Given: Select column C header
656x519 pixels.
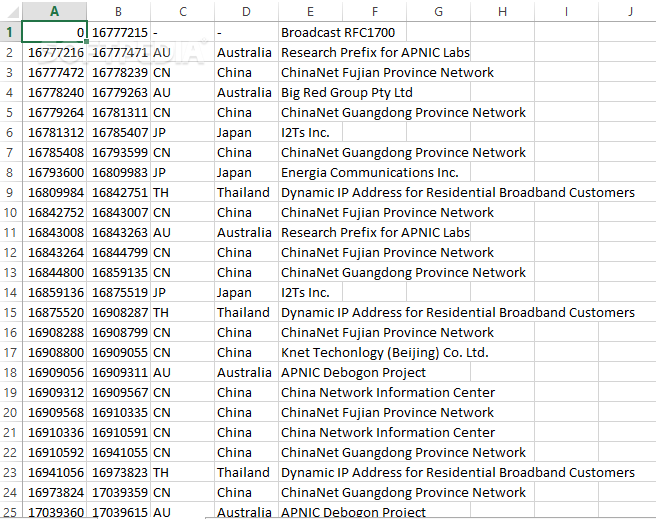Looking at the screenshot, I should (182, 11).
